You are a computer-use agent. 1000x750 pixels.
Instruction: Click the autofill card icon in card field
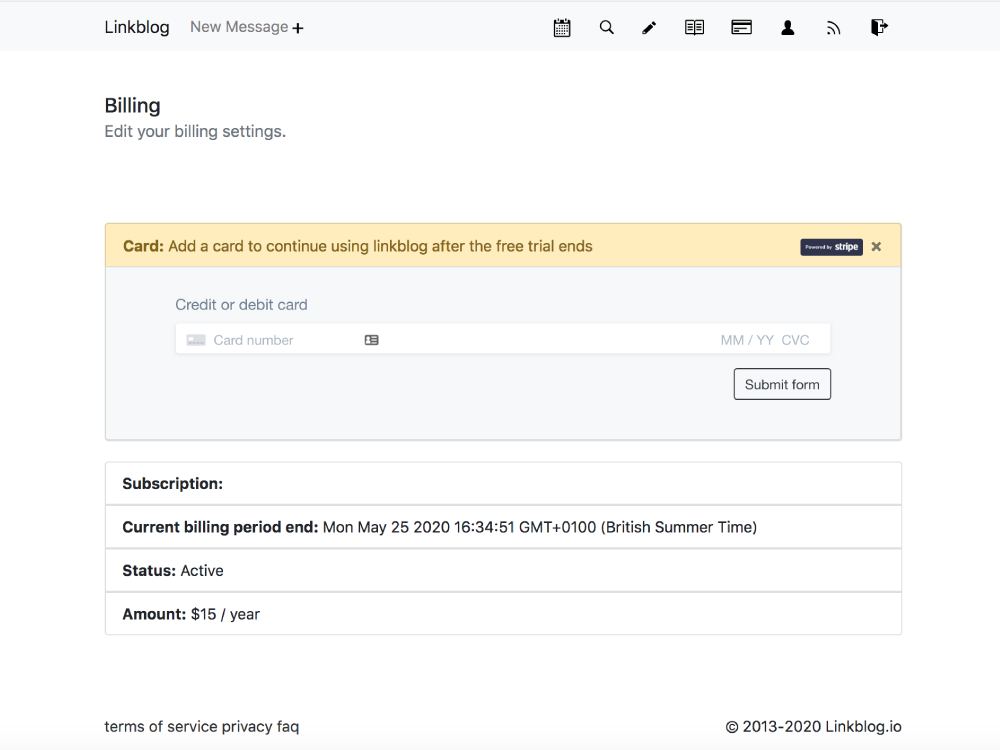tap(372, 340)
